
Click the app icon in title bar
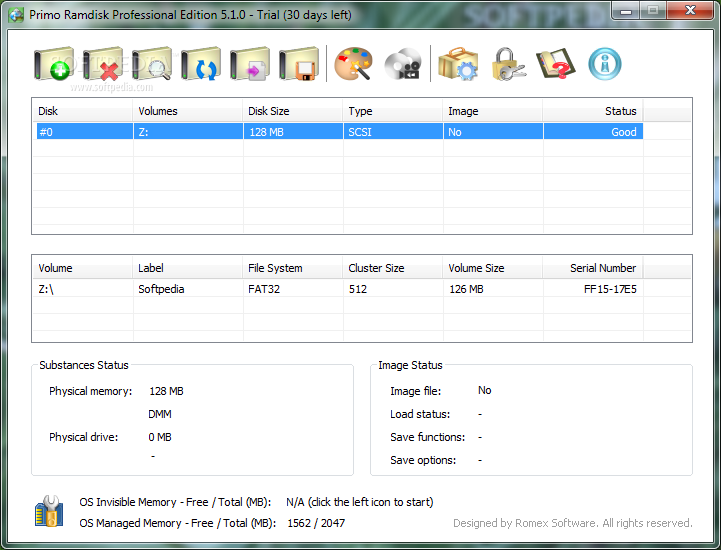click(16, 15)
